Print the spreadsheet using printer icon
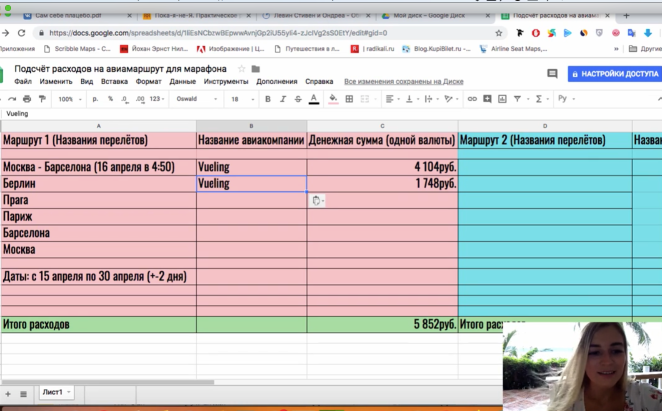The width and height of the screenshot is (662, 411). [x=27, y=99]
